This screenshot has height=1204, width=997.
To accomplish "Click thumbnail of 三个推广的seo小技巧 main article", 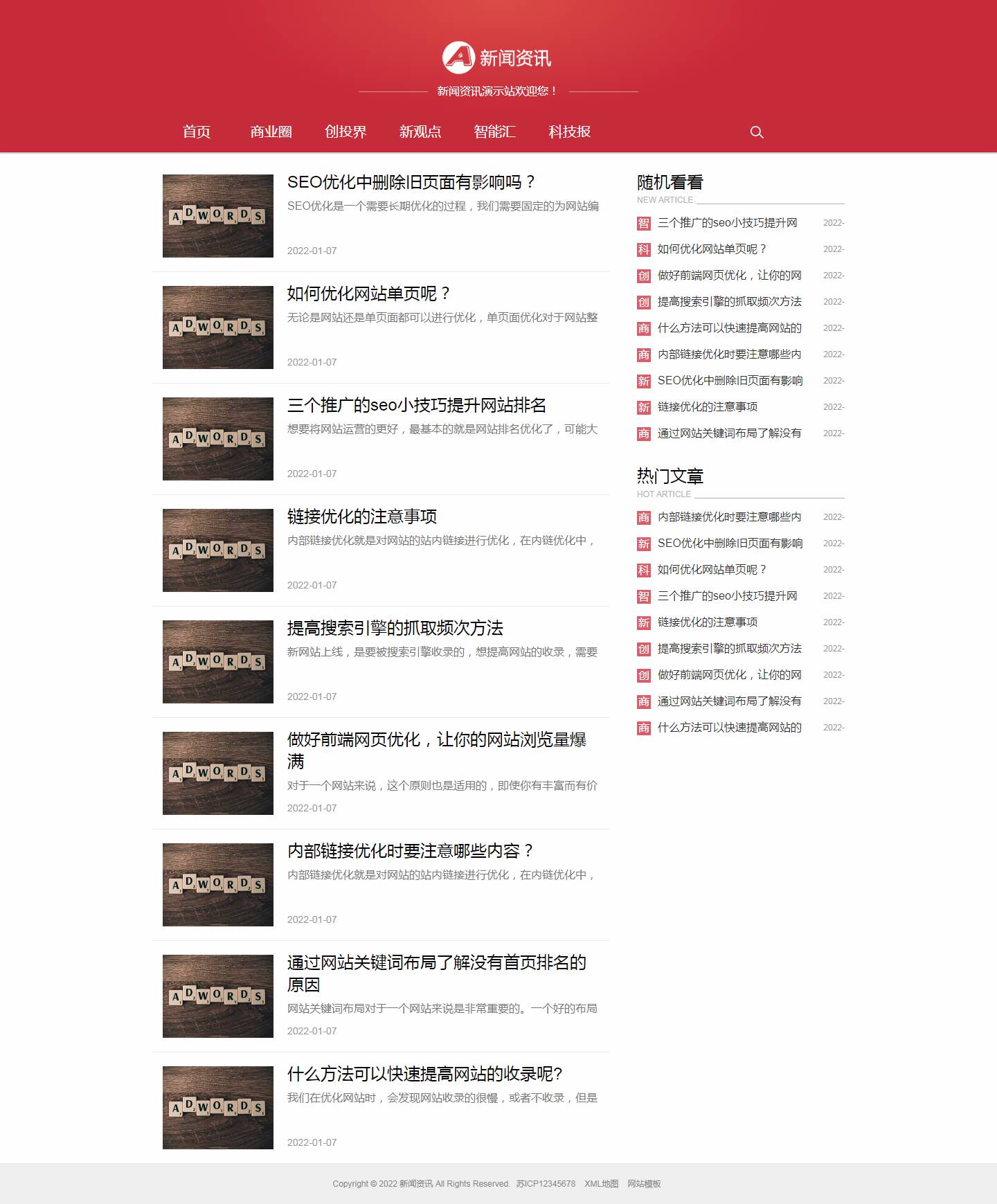I will click(x=218, y=439).
